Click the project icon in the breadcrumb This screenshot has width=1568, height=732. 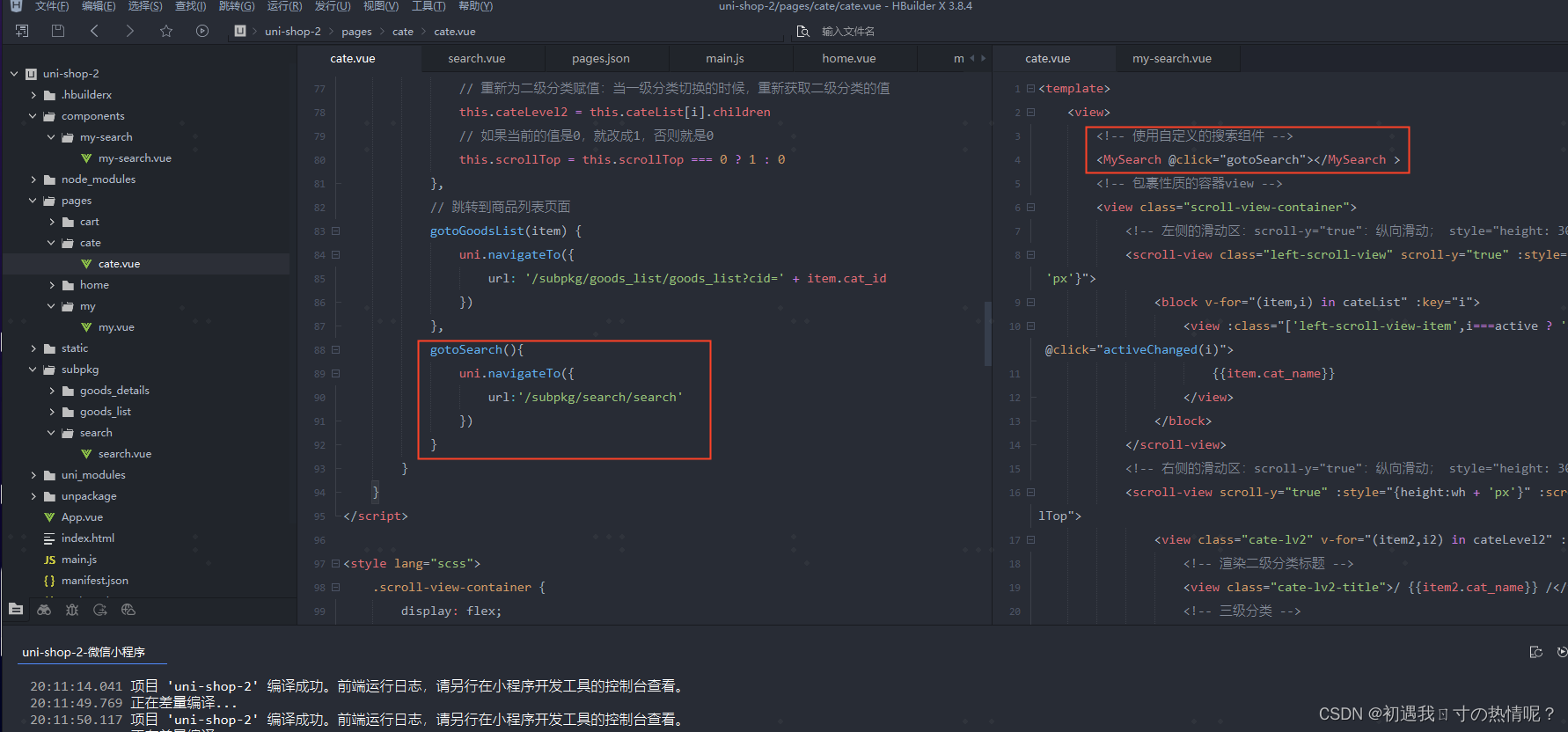(x=240, y=31)
